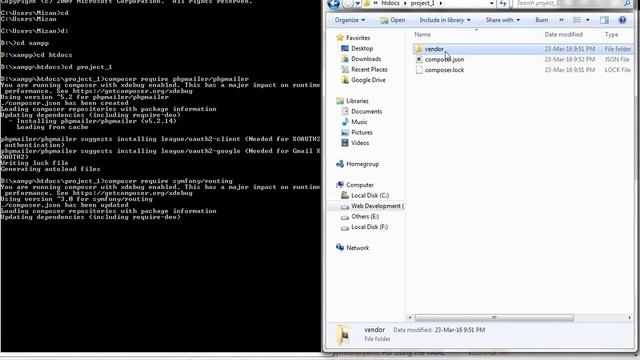Viewport: 640px width, 360px height.
Task: Select the vendor folder name
Action: (x=434, y=49)
